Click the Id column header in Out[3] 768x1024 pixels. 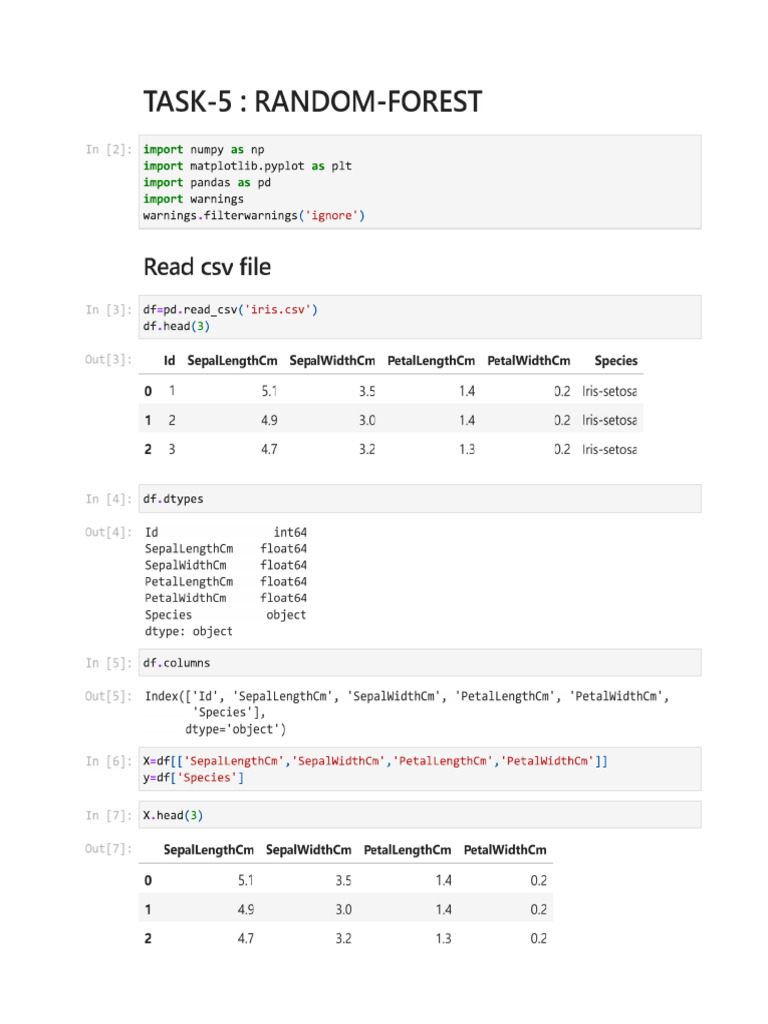coord(169,360)
